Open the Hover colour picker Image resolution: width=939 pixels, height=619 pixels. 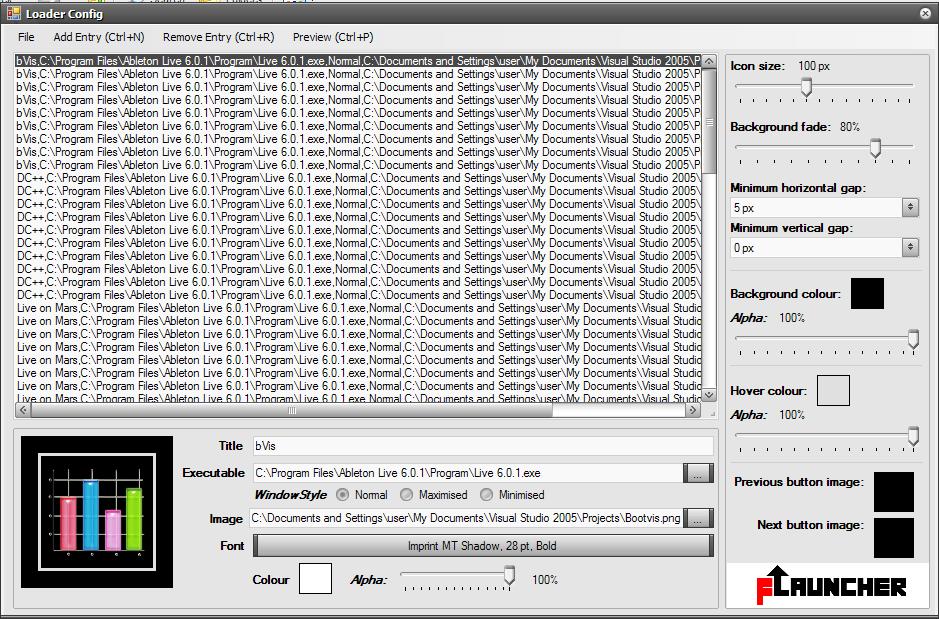(x=833, y=390)
